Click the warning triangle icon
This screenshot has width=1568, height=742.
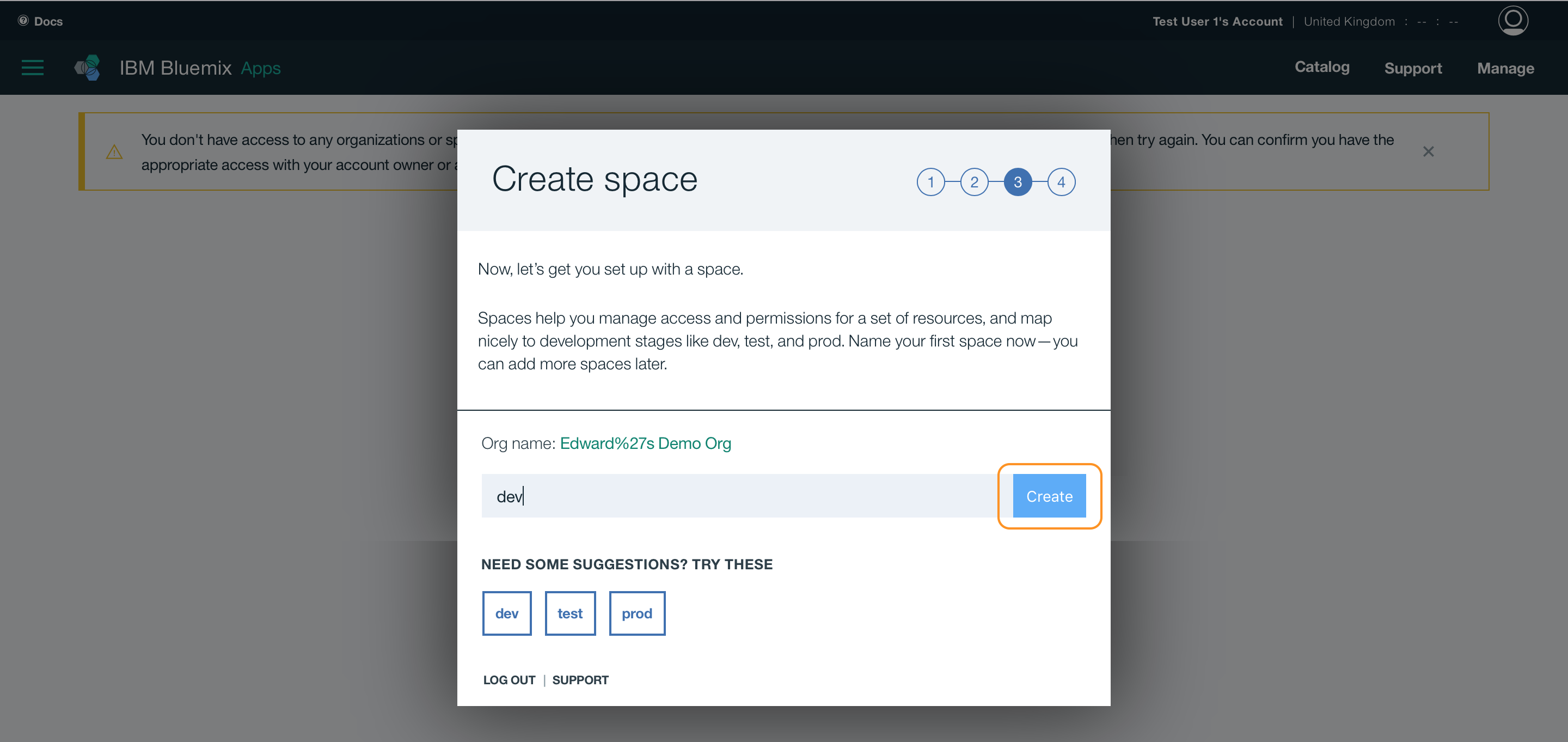[x=114, y=153]
